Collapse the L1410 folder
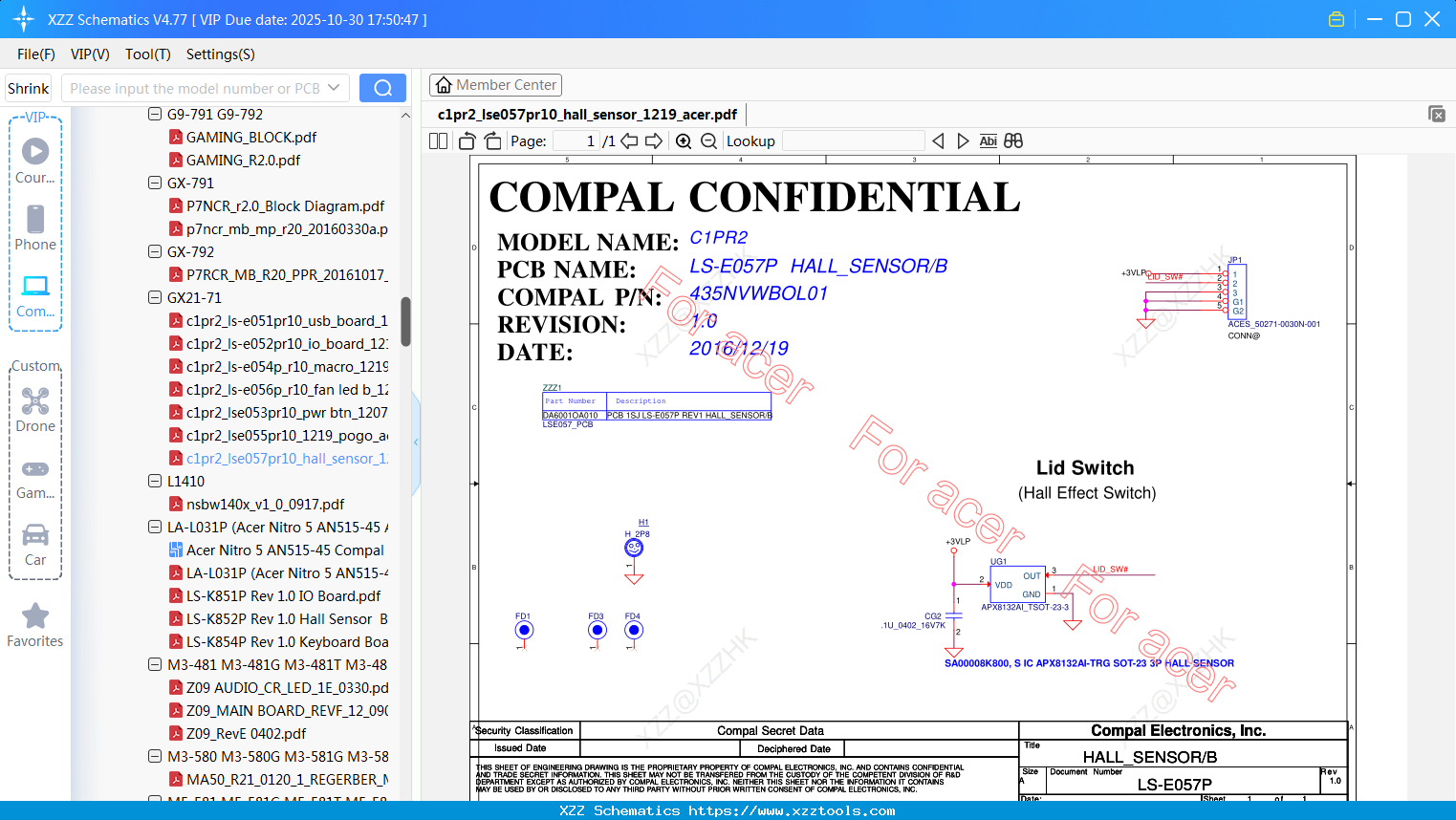1456x820 pixels. pyautogui.click(x=155, y=481)
